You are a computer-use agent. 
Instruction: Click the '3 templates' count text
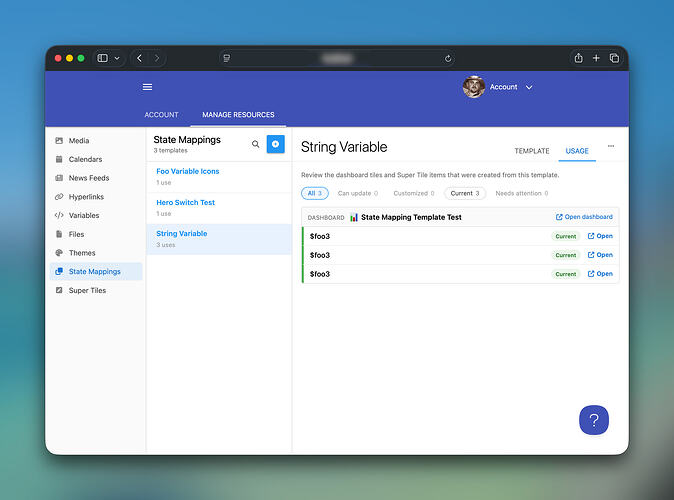[x=170, y=150]
